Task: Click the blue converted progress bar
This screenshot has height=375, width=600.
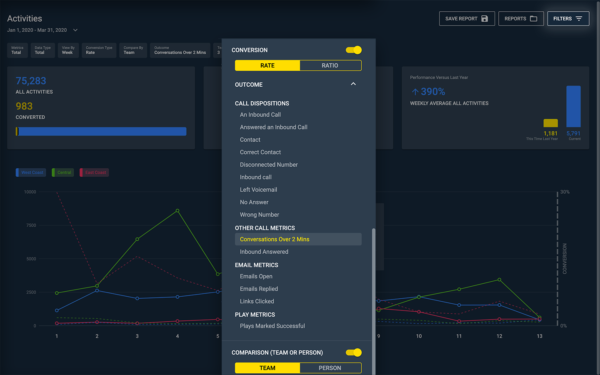Action: click(x=102, y=131)
